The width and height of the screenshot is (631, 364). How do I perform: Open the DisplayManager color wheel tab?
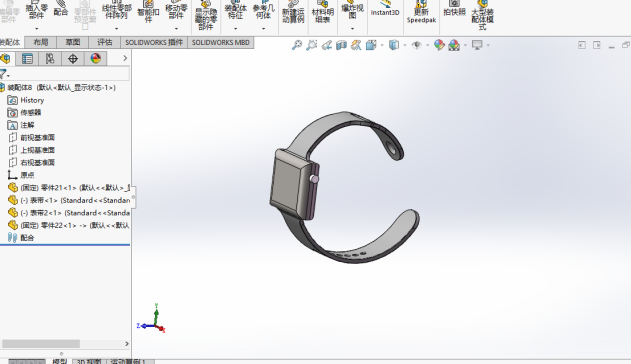click(96, 59)
